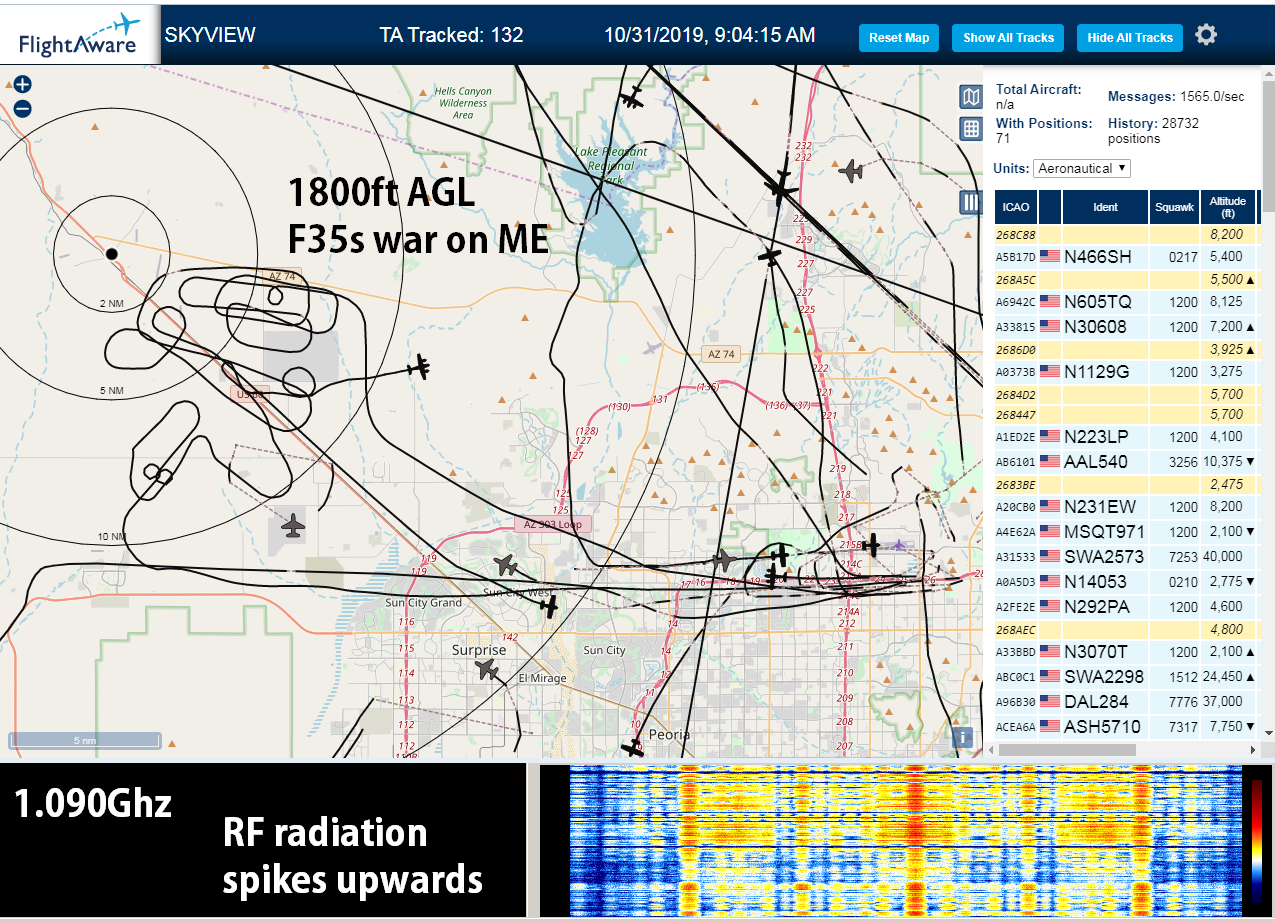Screen dimensions: 1275x921
Task: Click the Show All Tracks button
Action: click(x=1008, y=38)
